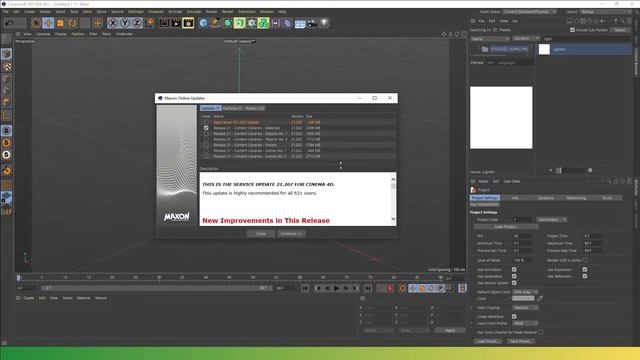Toggle the Y axis lock
The height and width of the screenshot is (360, 640).
pyautogui.click(x=125, y=23)
